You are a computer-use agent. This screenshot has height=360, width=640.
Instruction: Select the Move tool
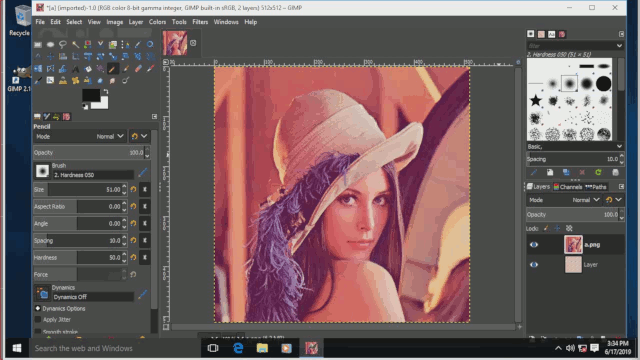(x=50, y=56)
